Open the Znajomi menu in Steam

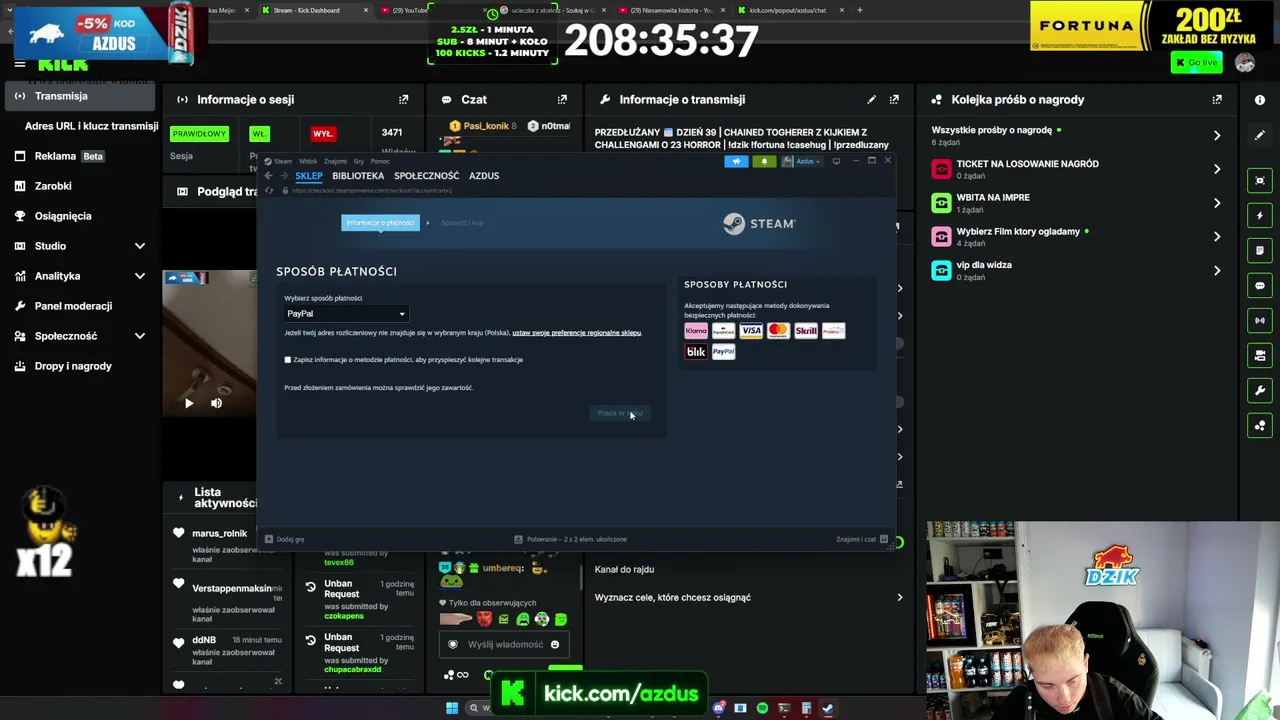335,161
